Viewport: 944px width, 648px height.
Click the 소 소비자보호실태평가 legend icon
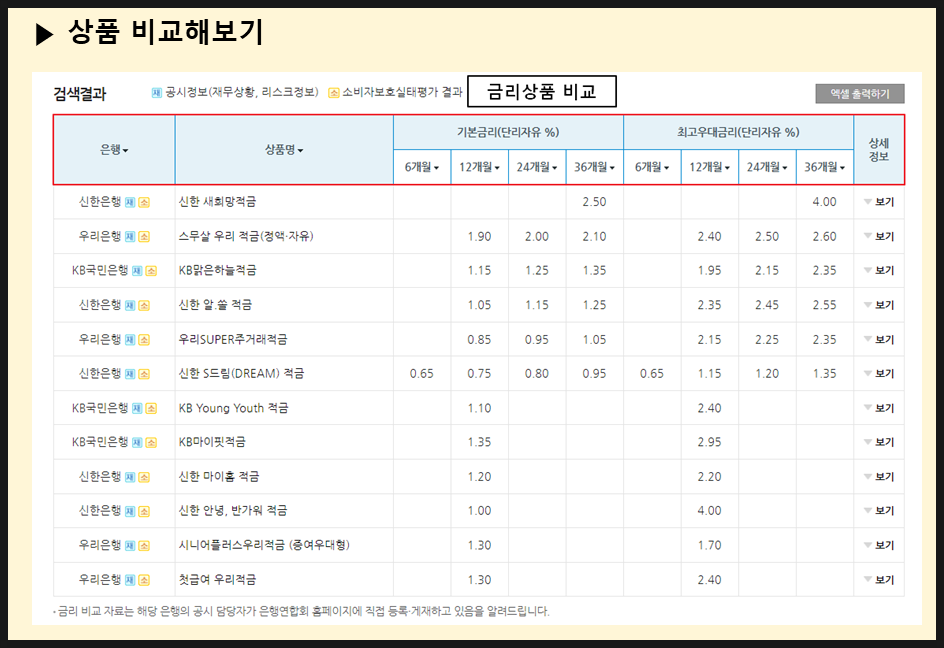[333, 91]
